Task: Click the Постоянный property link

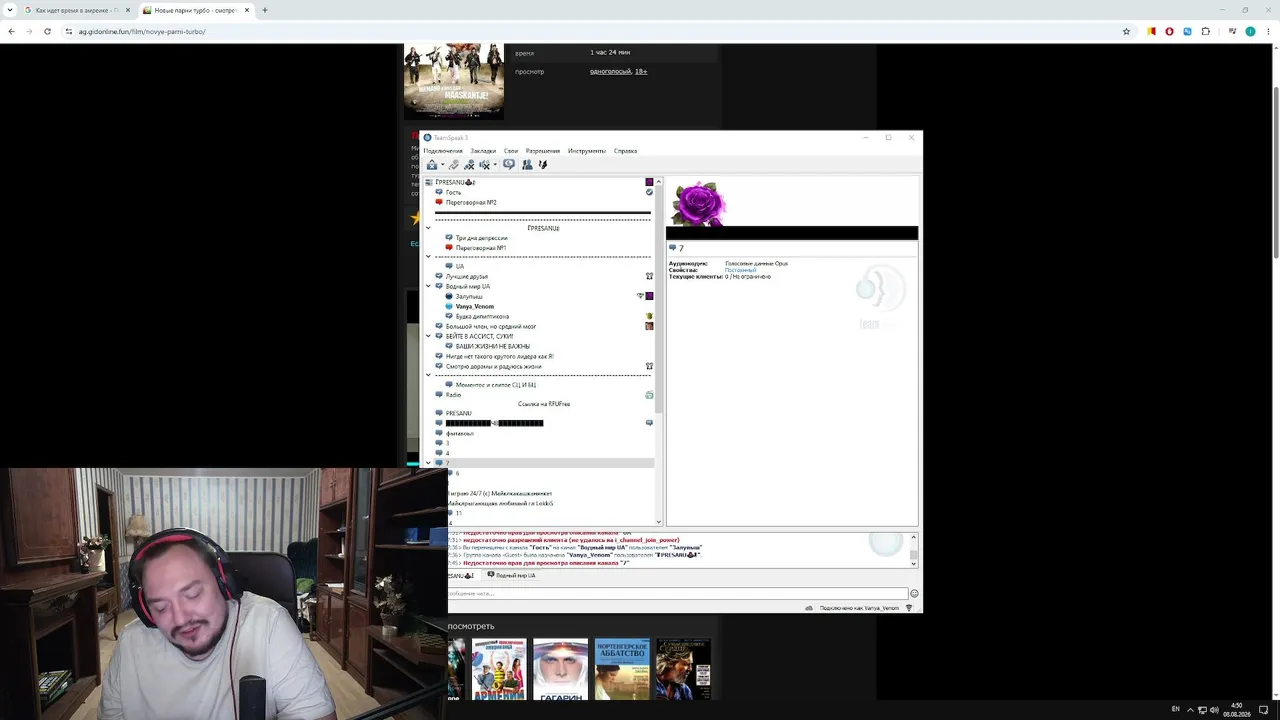Action: [x=741, y=270]
